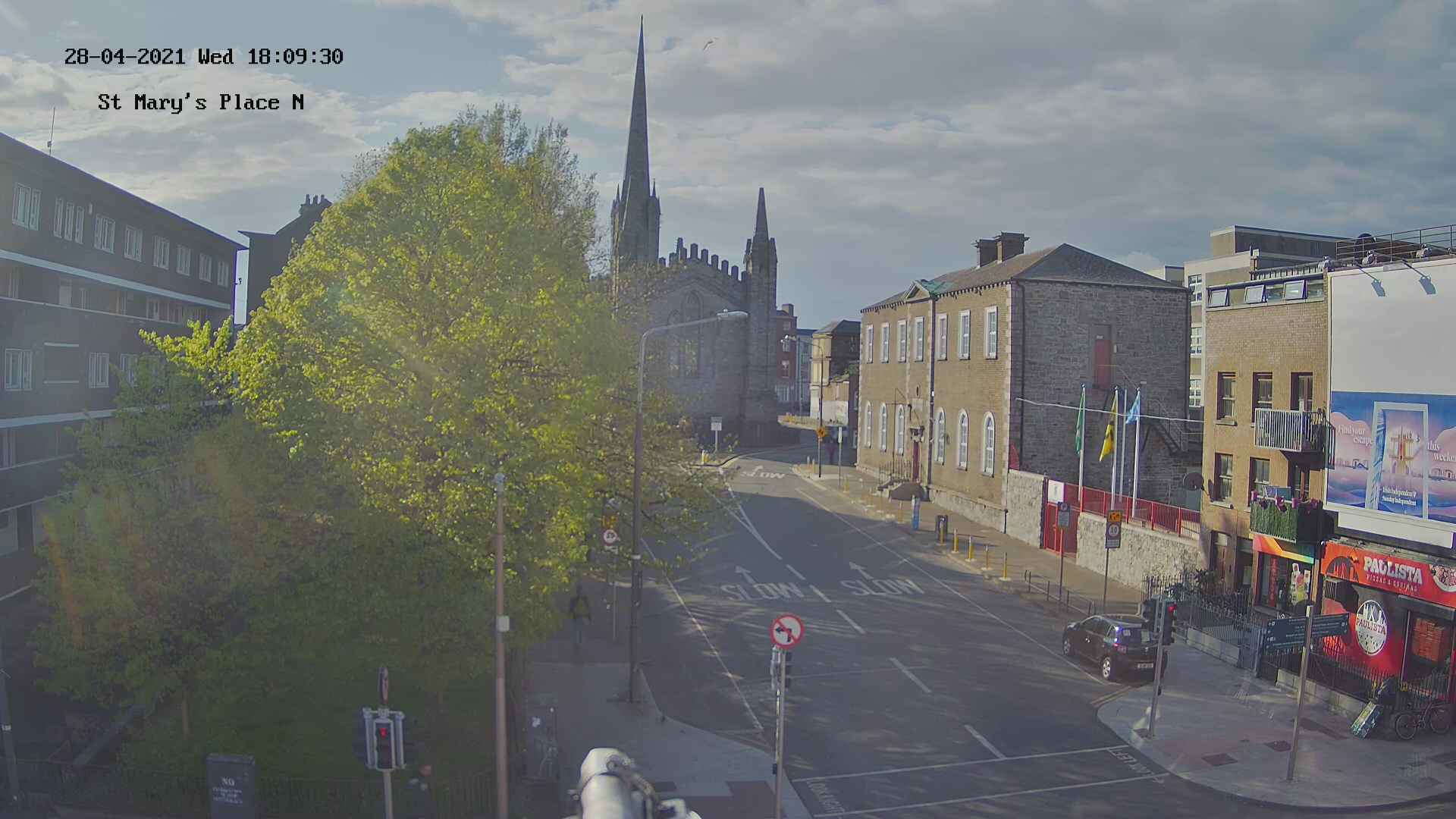Click the bird flying in sky
Screen dimensions: 1456x819
tap(708, 44)
